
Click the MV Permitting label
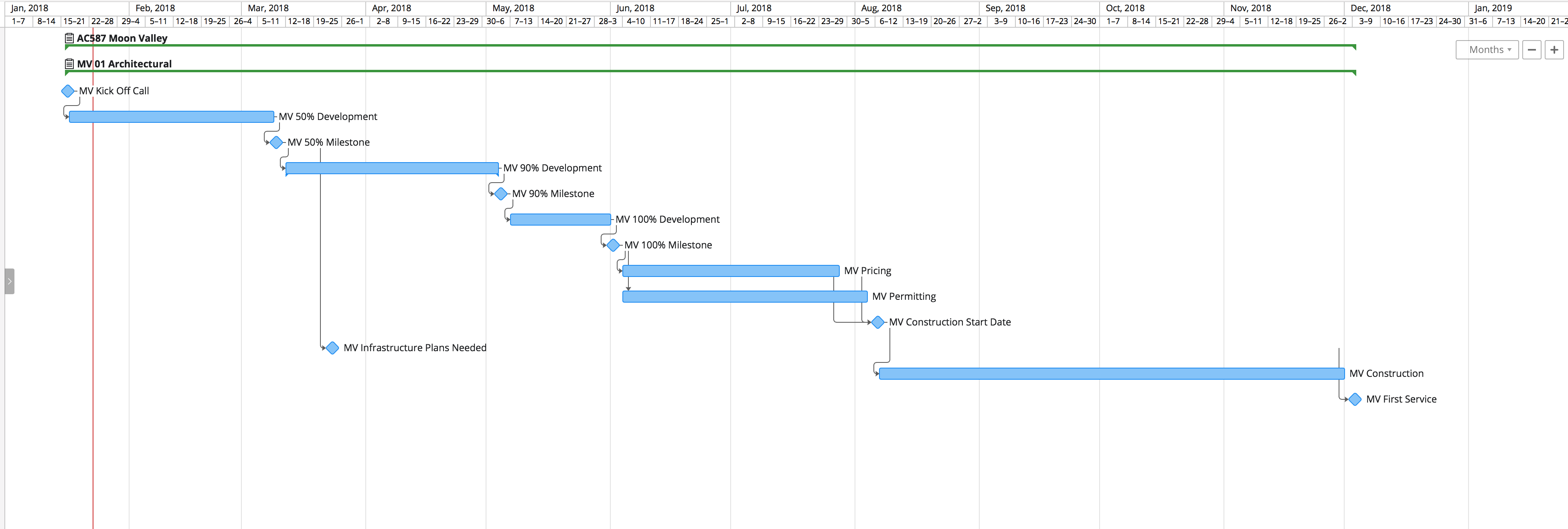(x=904, y=296)
